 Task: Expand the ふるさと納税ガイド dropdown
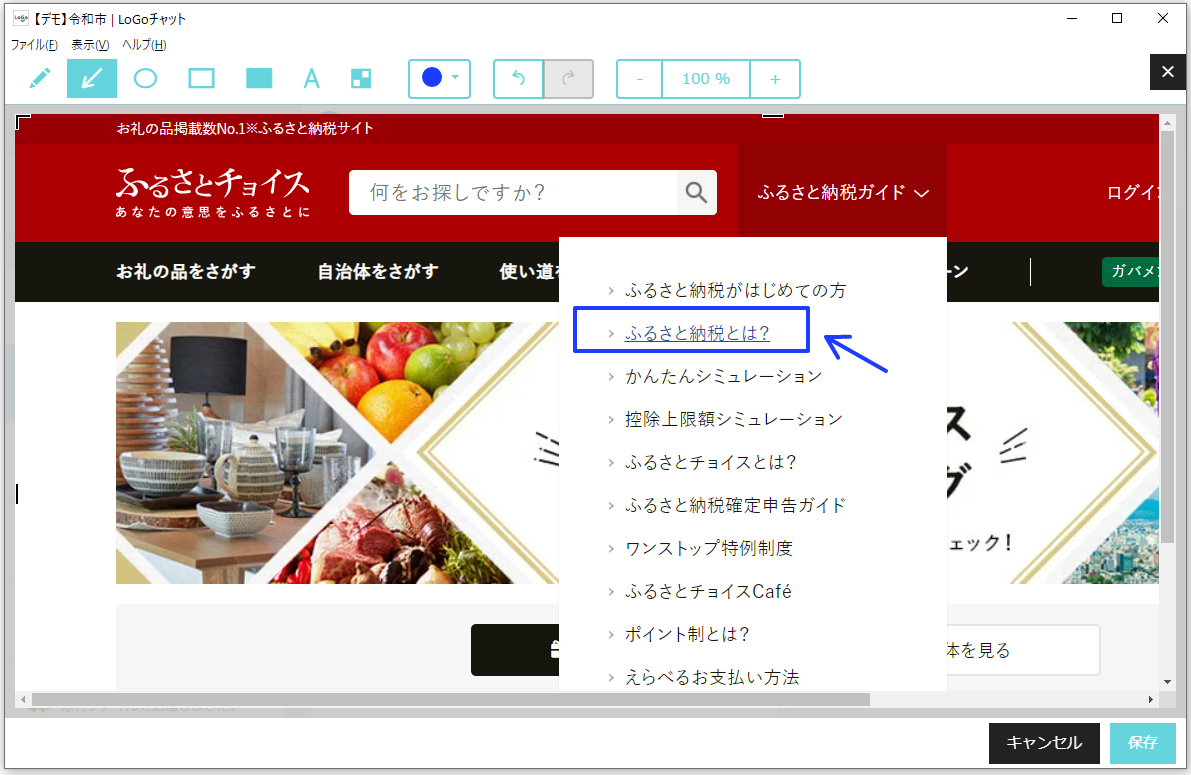point(842,192)
